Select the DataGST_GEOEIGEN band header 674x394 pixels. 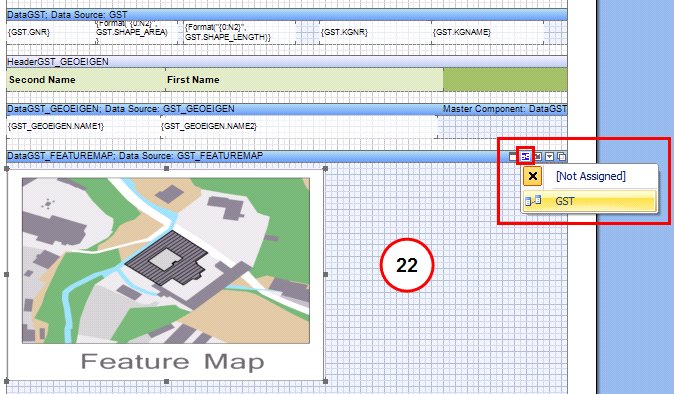(x=287, y=109)
